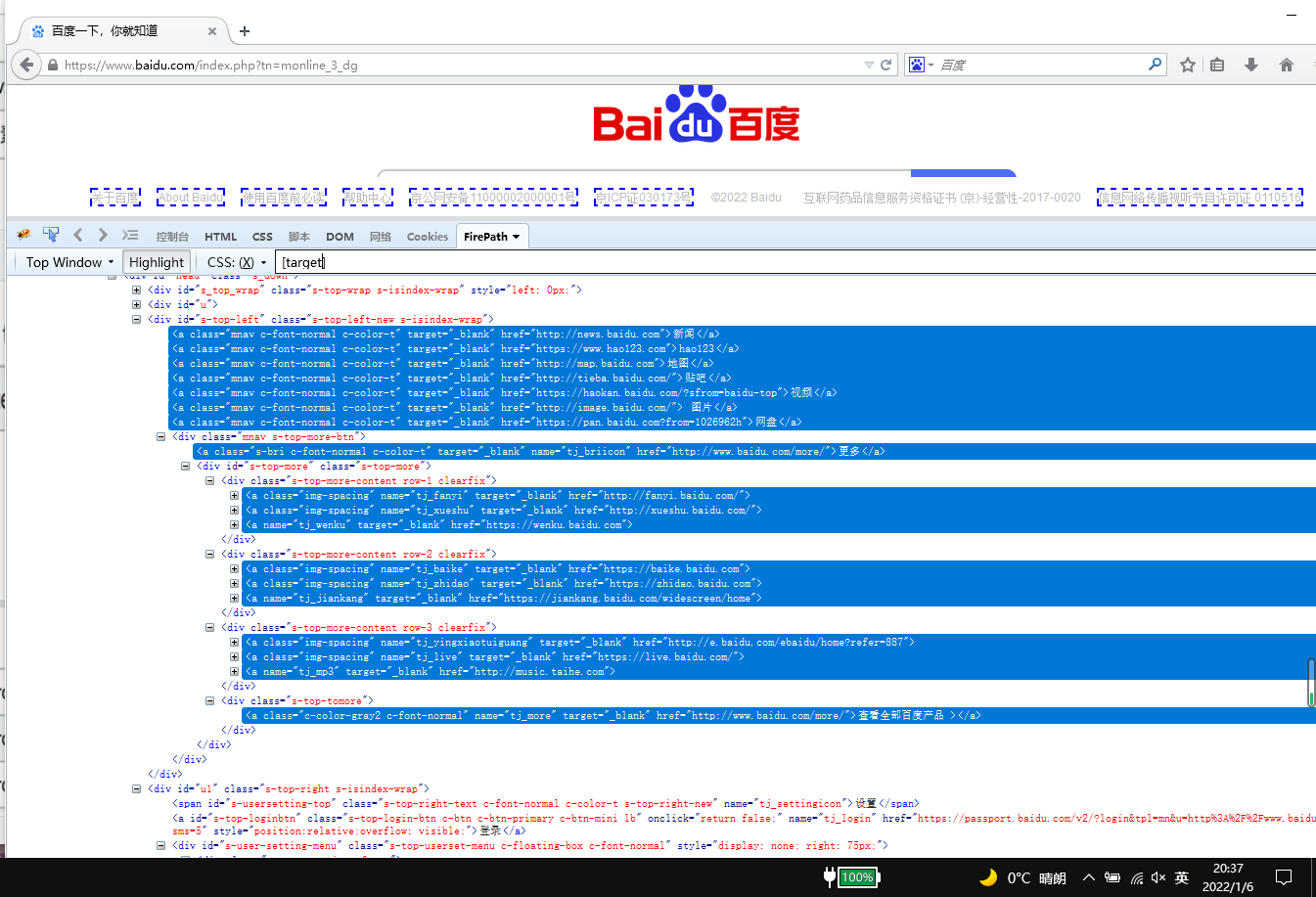Image resolution: width=1316 pixels, height=897 pixels.
Task: Click the About Baidu footer link
Action: tap(191, 197)
